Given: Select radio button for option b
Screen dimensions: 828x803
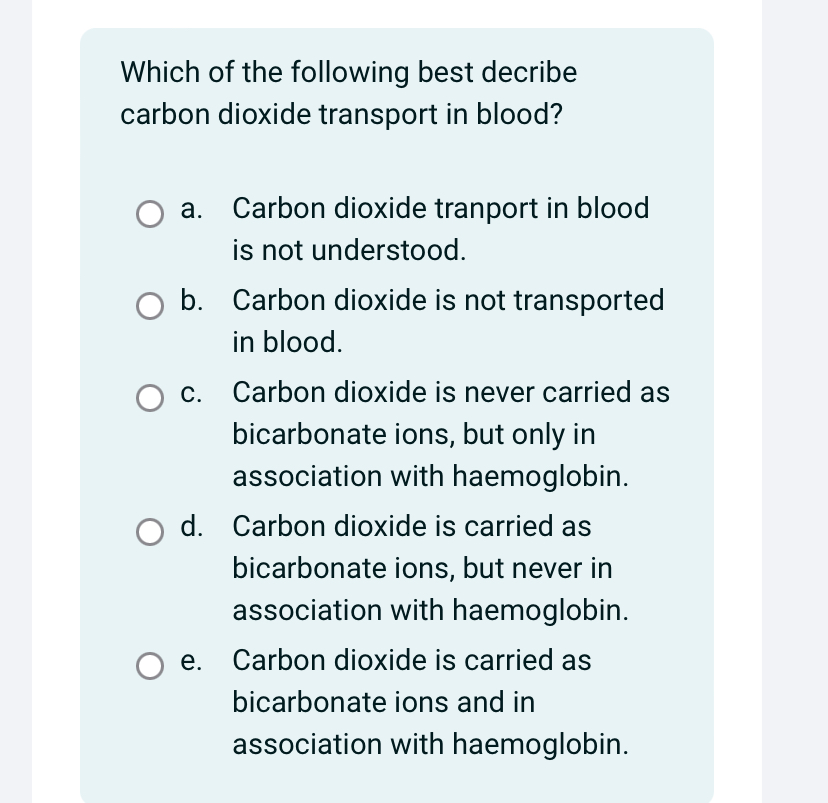Looking at the screenshot, I should [x=150, y=306].
